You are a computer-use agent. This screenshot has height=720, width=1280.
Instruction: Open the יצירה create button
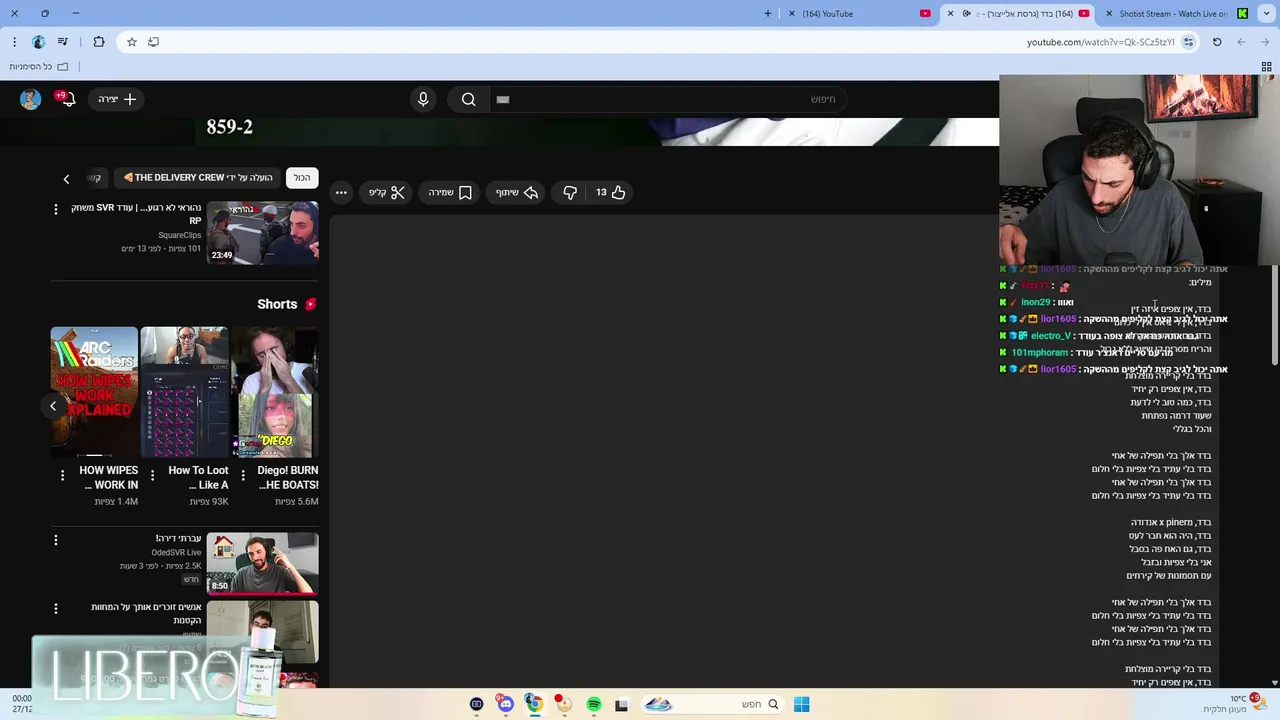coord(117,99)
